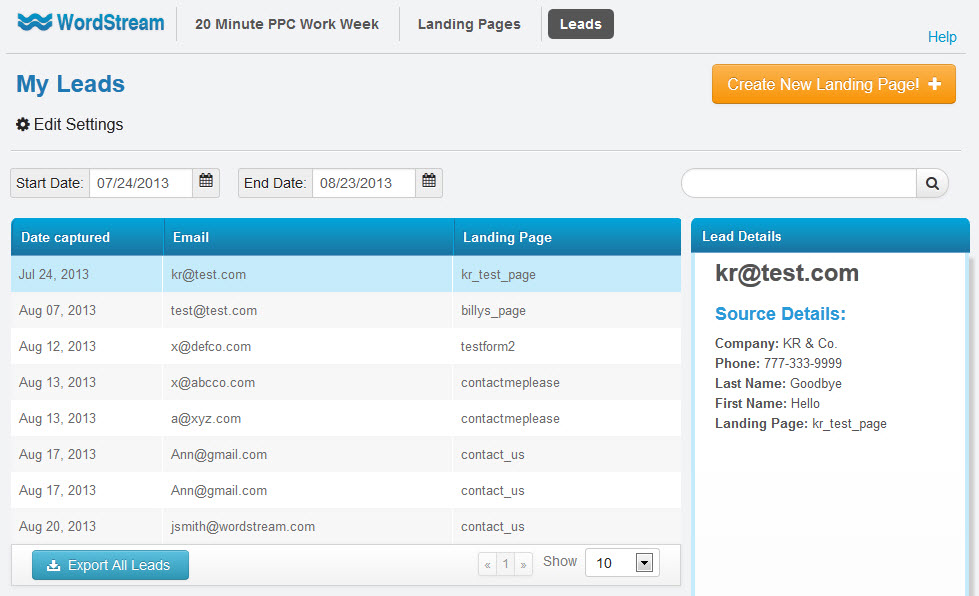Open the Help link
The image size is (979, 596).
pyautogui.click(x=942, y=37)
